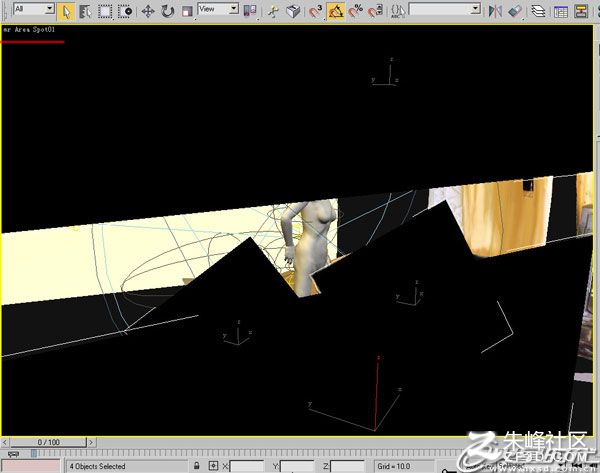Click the '0 / 100' time slider handle
This screenshot has height=473, width=600.
tap(48, 442)
